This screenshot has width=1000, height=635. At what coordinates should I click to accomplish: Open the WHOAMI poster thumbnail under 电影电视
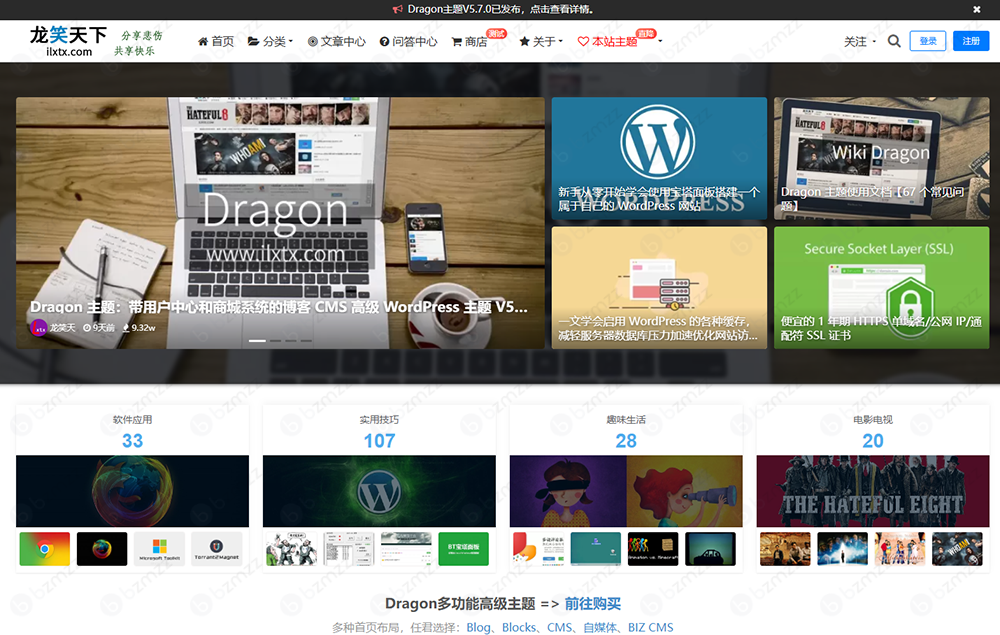tap(957, 549)
